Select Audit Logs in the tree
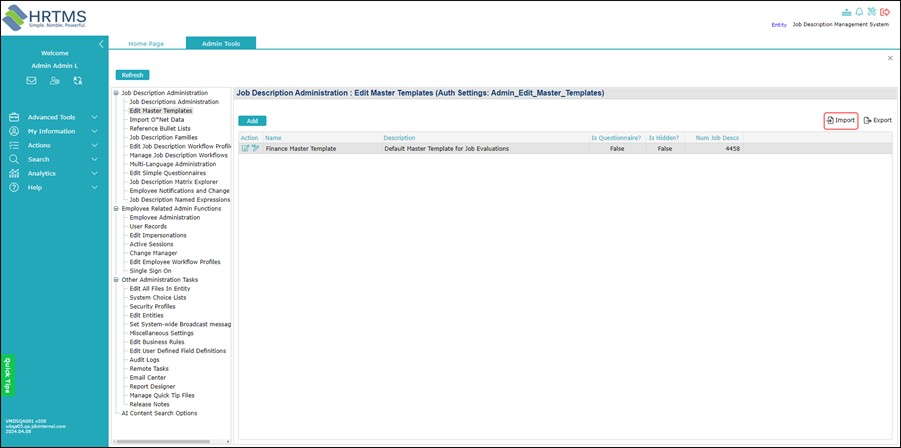Image resolution: width=901 pixels, height=448 pixels. click(145, 360)
